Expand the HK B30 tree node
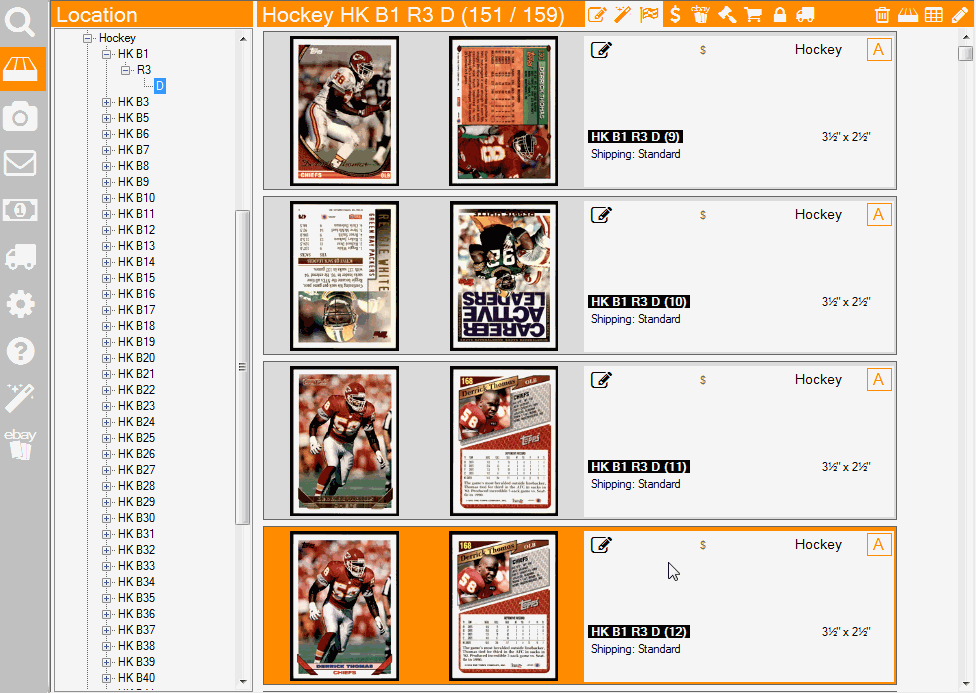 [106, 518]
